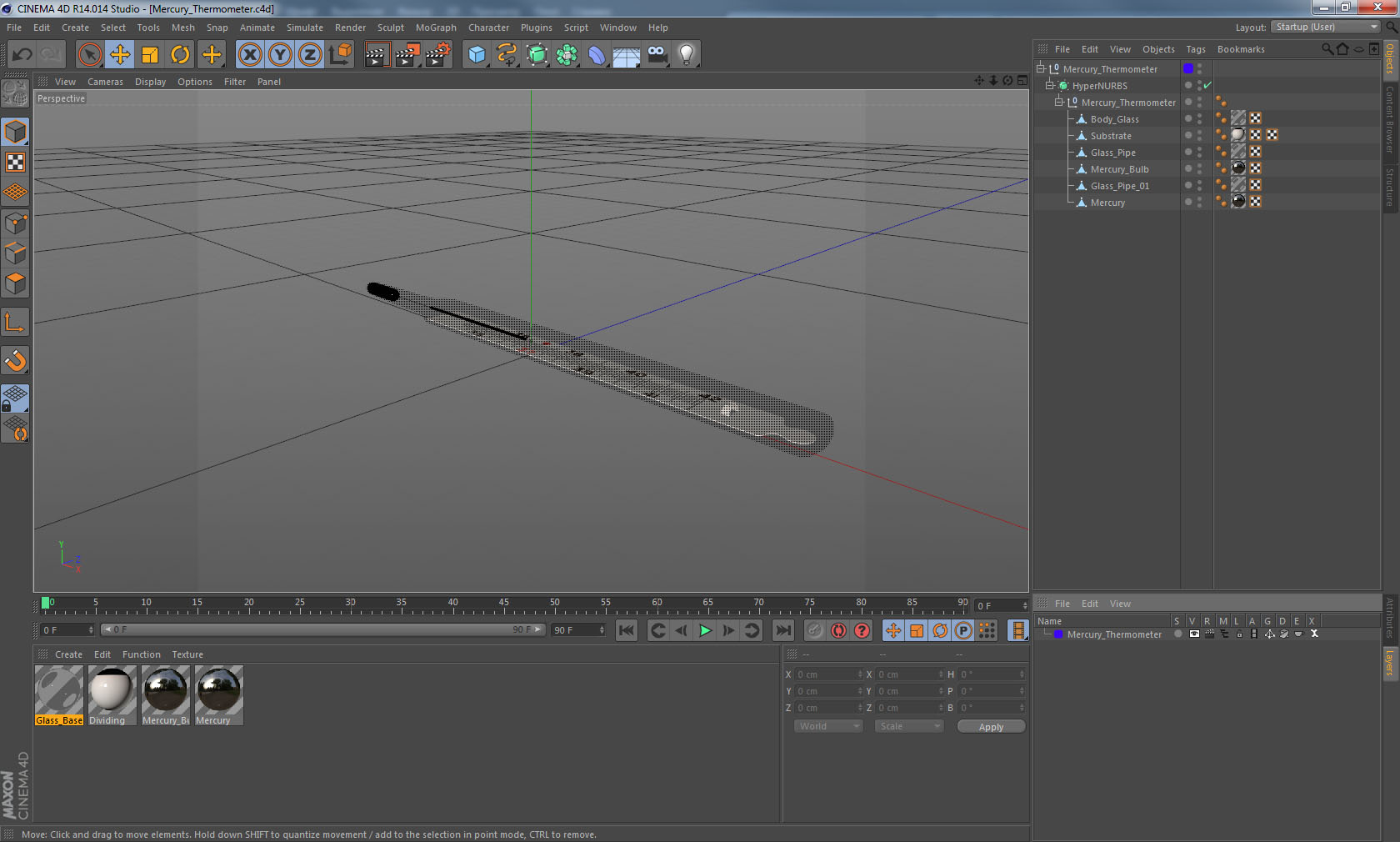The image size is (1400, 842).
Task: Open the floor environment icon
Action: click(x=627, y=55)
